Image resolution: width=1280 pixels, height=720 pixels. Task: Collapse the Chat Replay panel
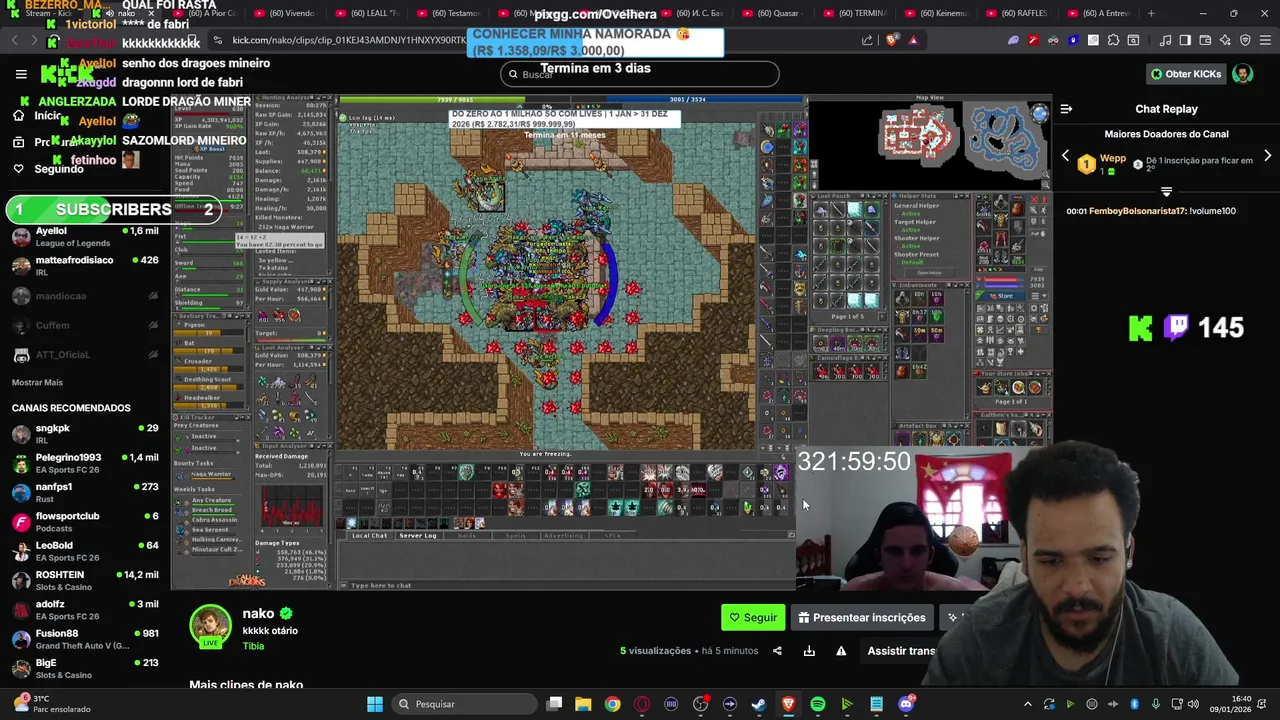tap(1066, 109)
